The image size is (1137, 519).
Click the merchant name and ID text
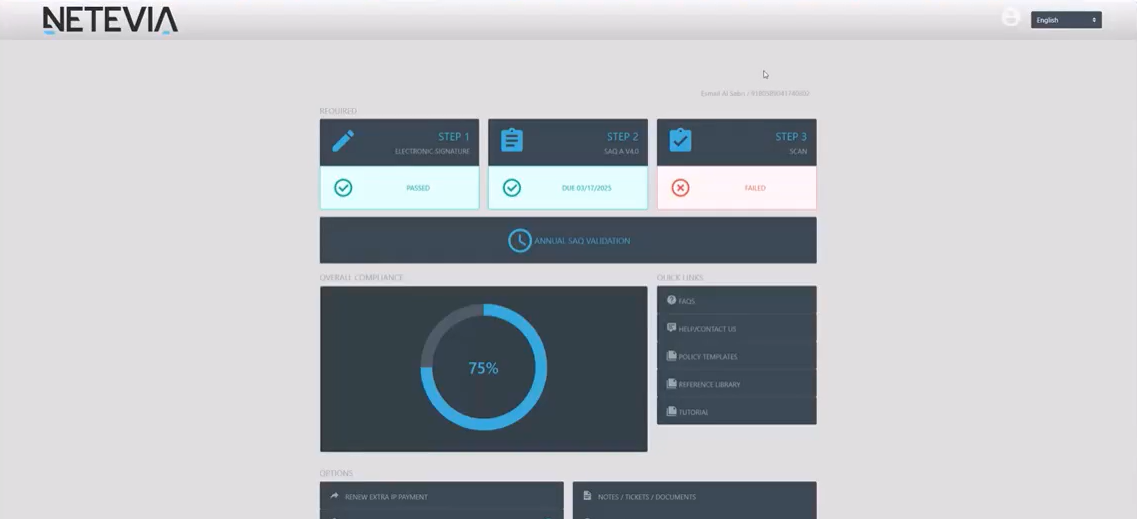click(755, 94)
